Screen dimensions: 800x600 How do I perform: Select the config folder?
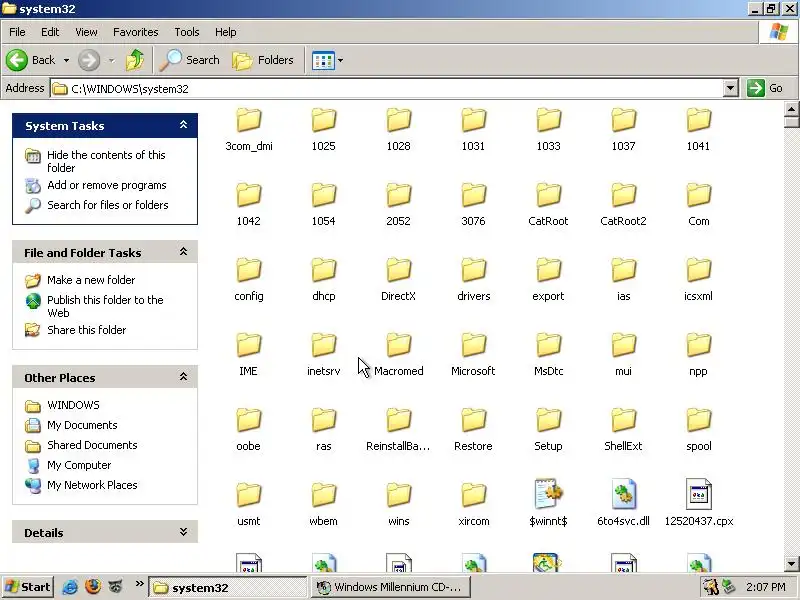(x=248, y=280)
